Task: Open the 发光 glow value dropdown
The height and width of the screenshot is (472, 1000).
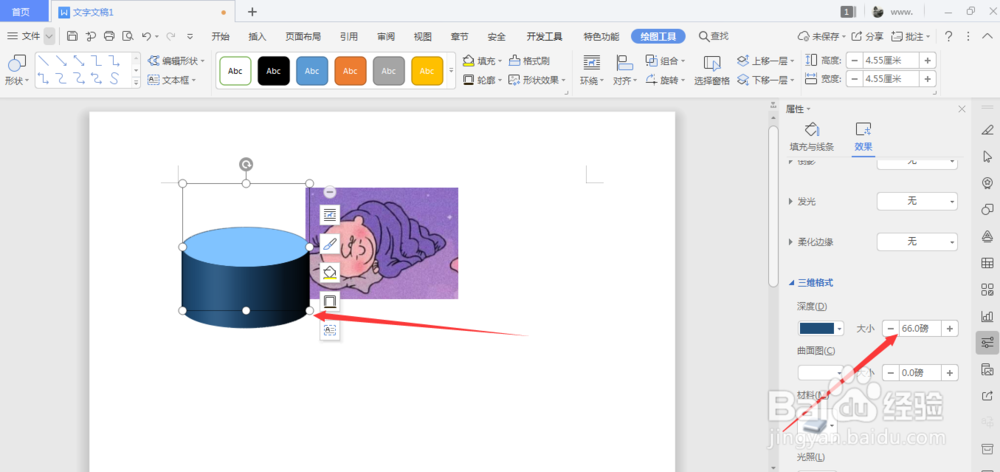Action: (x=917, y=202)
